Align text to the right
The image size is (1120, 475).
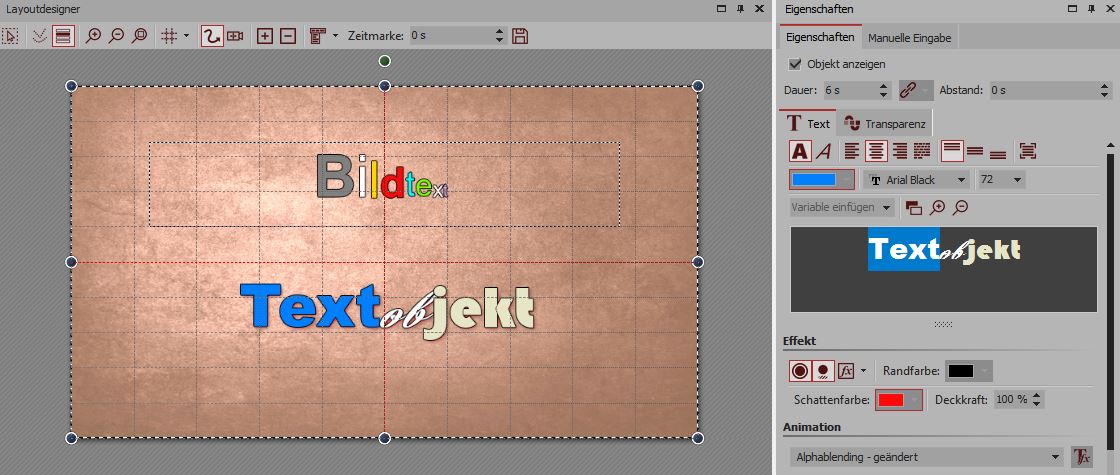pyautogui.click(x=899, y=151)
